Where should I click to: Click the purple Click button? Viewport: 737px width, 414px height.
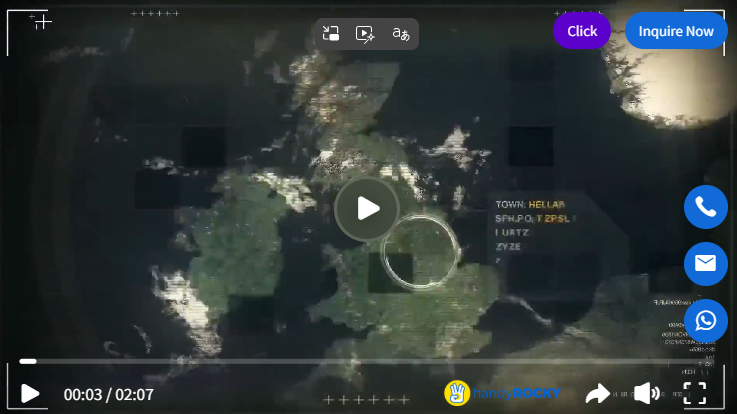pyautogui.click(x=582, y=31)
